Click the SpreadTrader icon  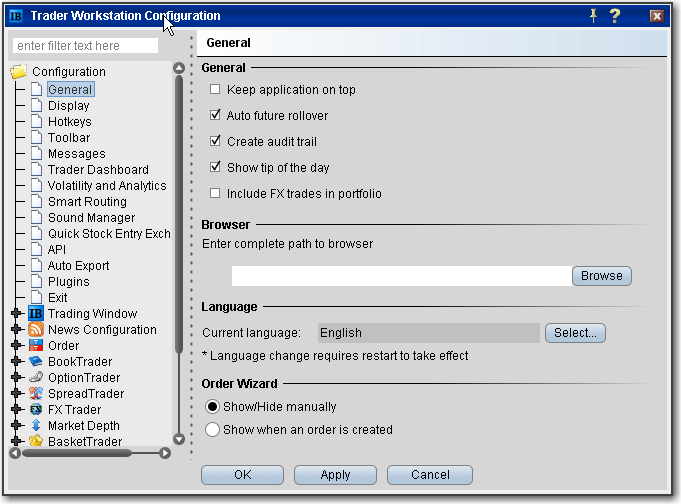pos(36,393)
